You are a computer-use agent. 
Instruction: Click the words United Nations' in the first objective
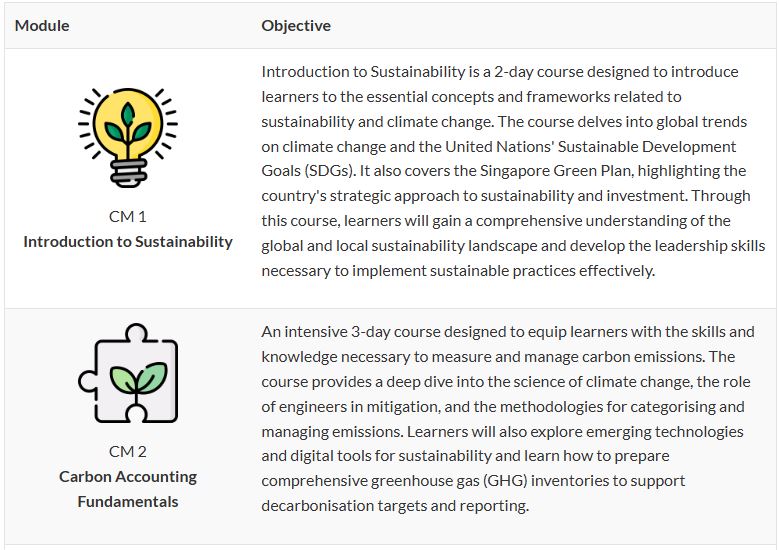point(499,147)
